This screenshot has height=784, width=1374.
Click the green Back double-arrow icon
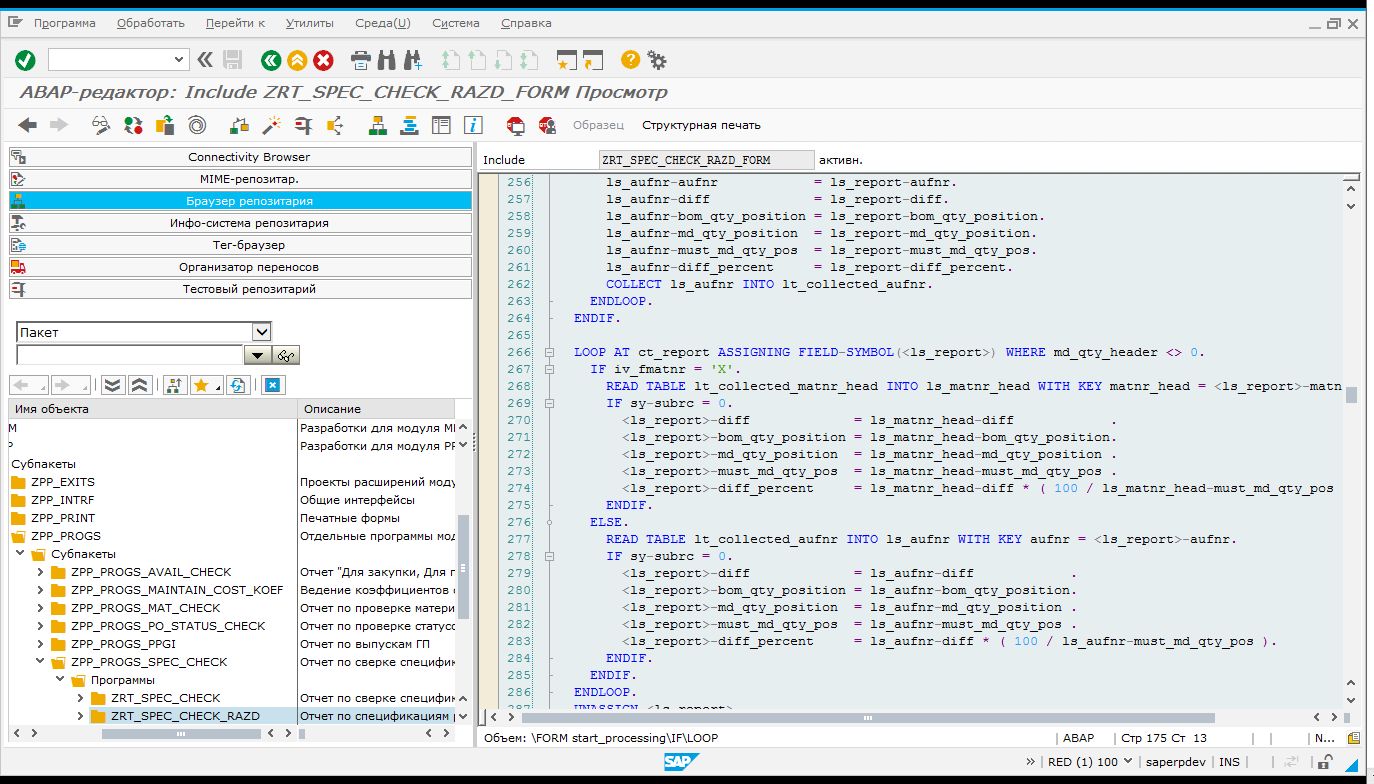click(271, 60)
